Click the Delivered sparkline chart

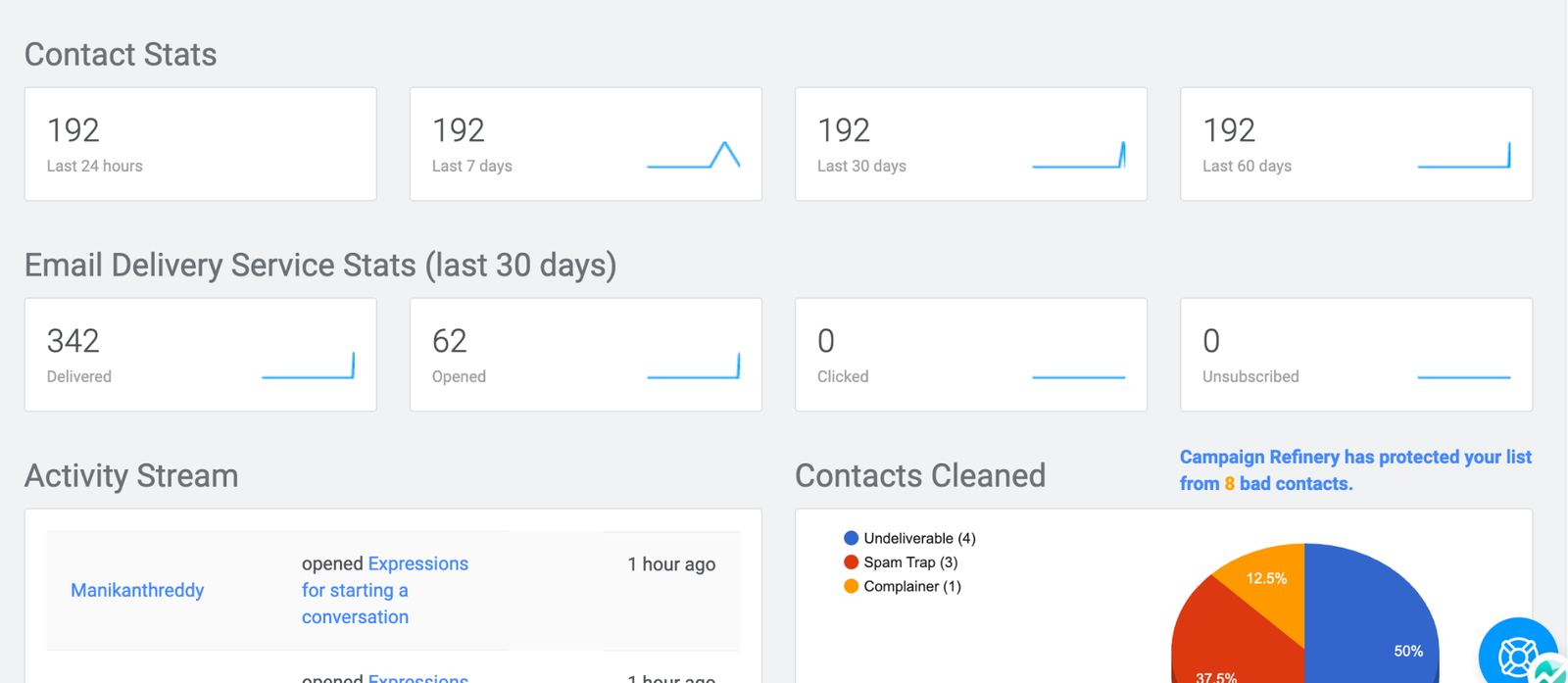(308, 366)
